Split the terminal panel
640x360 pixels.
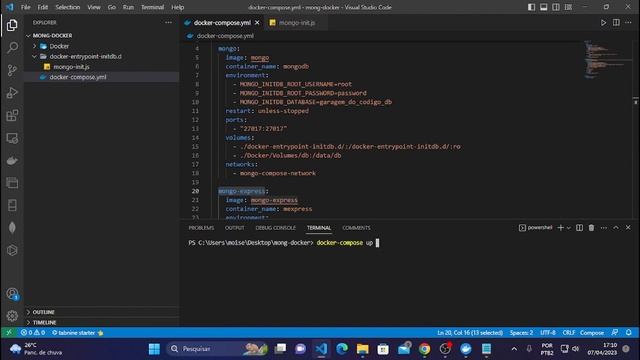click(x=579, y=228)
